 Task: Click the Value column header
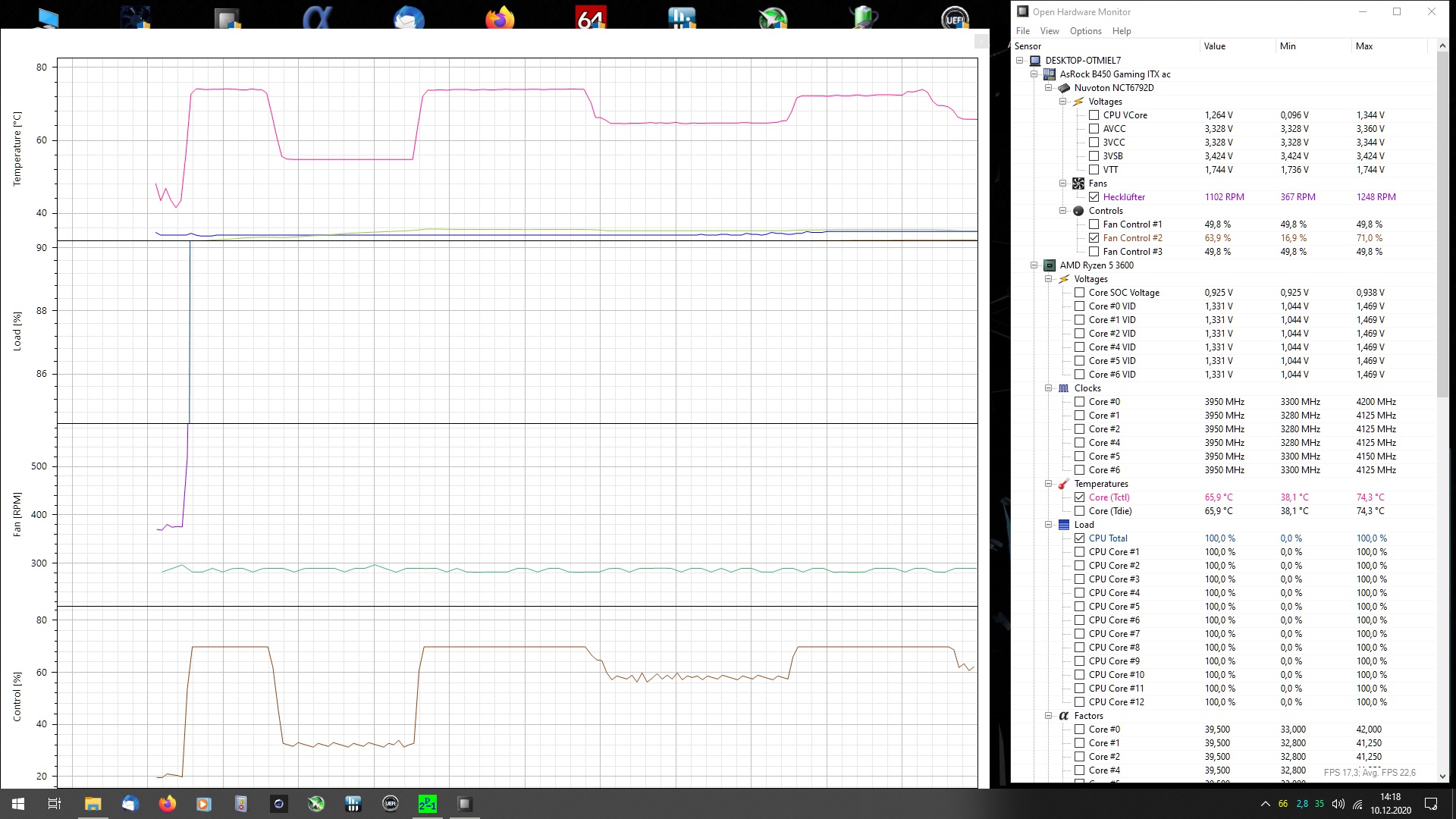click(1214, 46)
